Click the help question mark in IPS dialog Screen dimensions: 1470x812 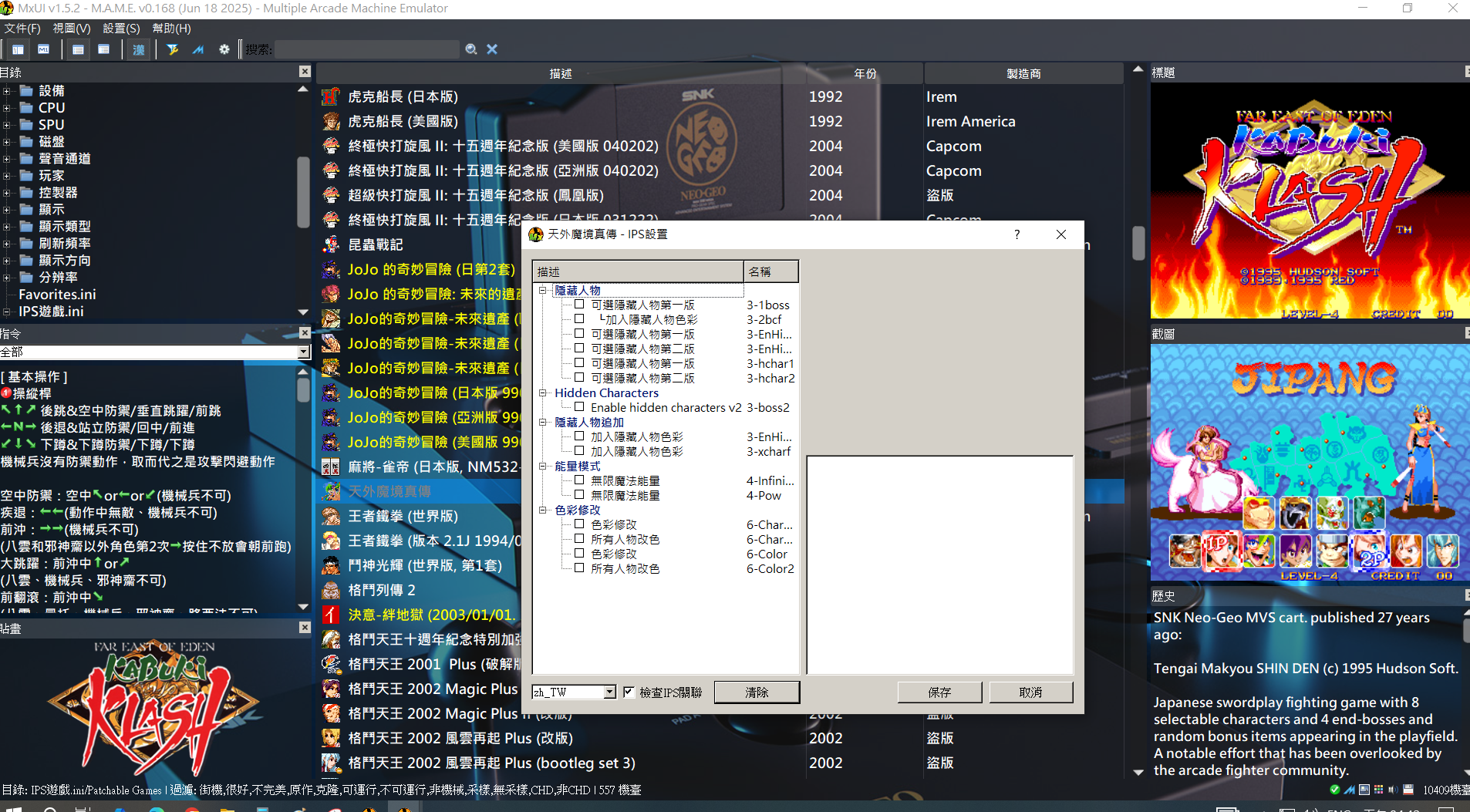[1017, 234]
